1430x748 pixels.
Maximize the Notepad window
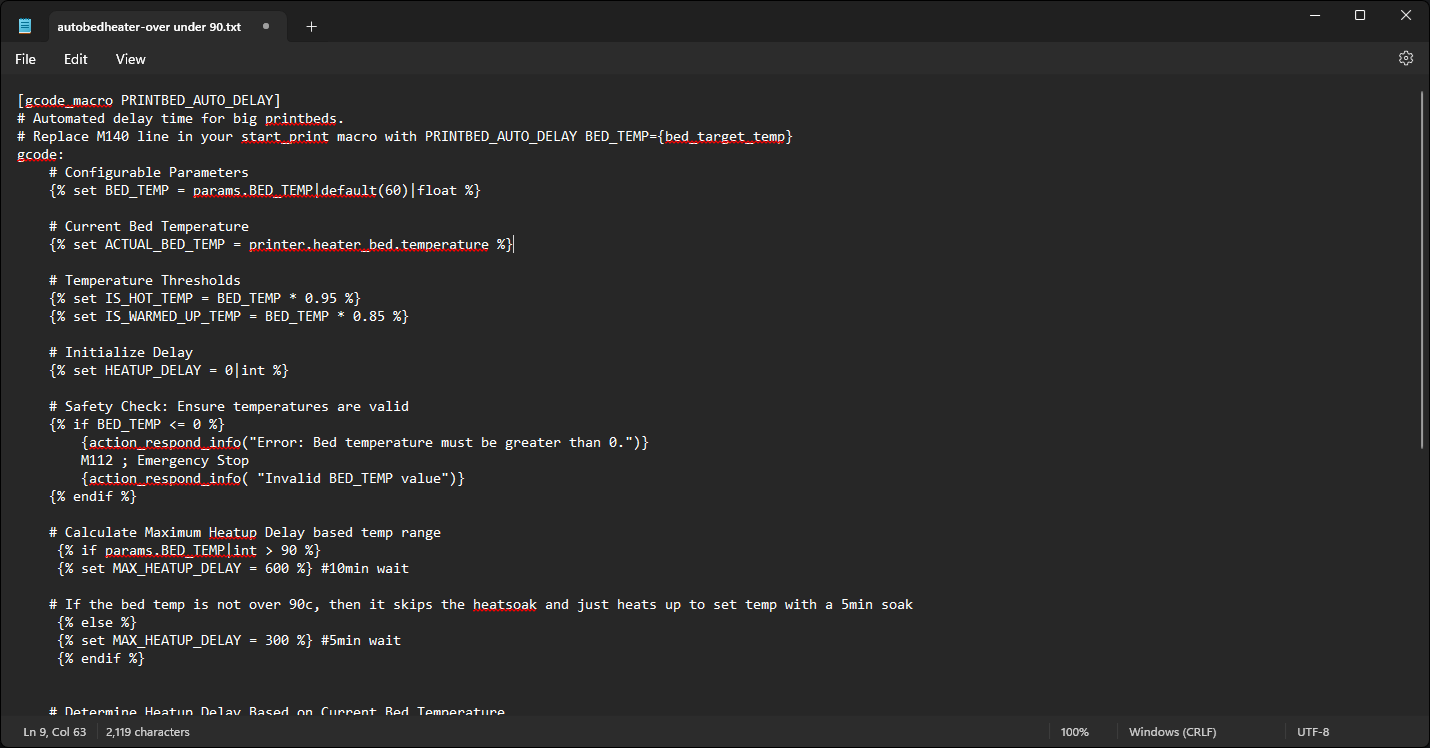pos(1360,15)
